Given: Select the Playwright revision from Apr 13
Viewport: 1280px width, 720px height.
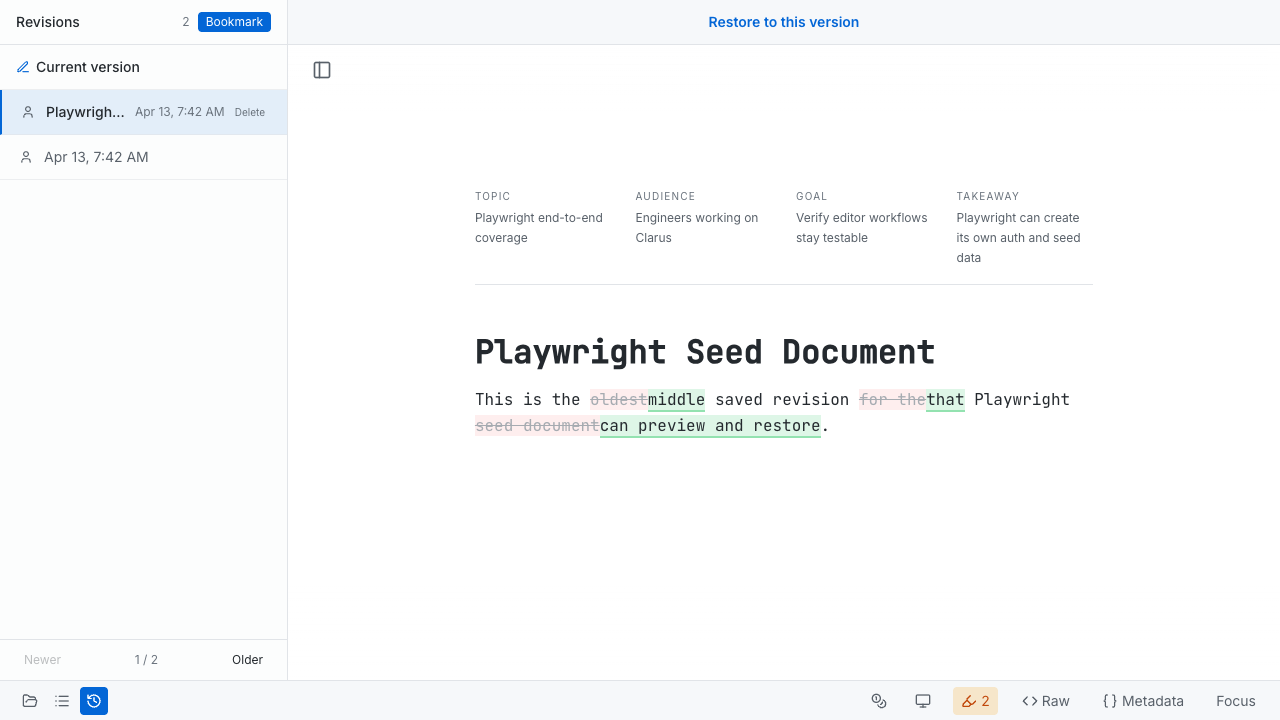Looking at the screenshot, I should pos(144,112).
